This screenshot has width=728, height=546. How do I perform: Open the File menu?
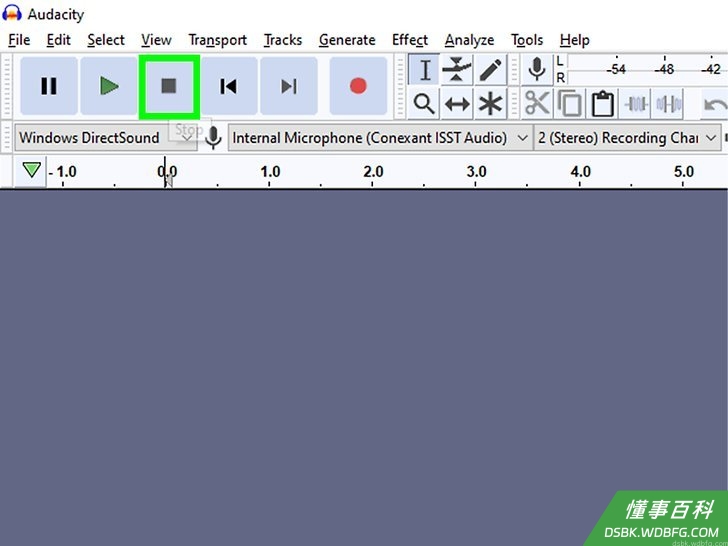19,40
